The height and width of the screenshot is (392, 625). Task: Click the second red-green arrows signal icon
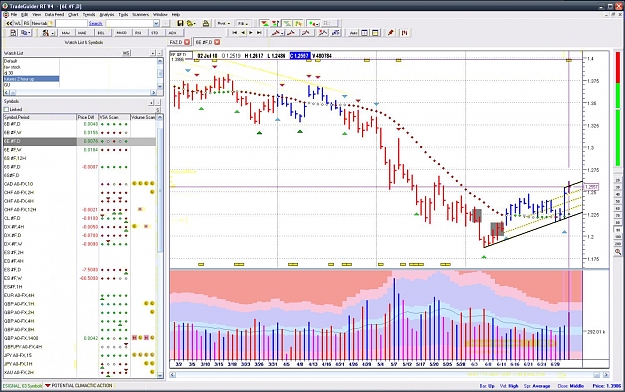(x=275, y=24)
